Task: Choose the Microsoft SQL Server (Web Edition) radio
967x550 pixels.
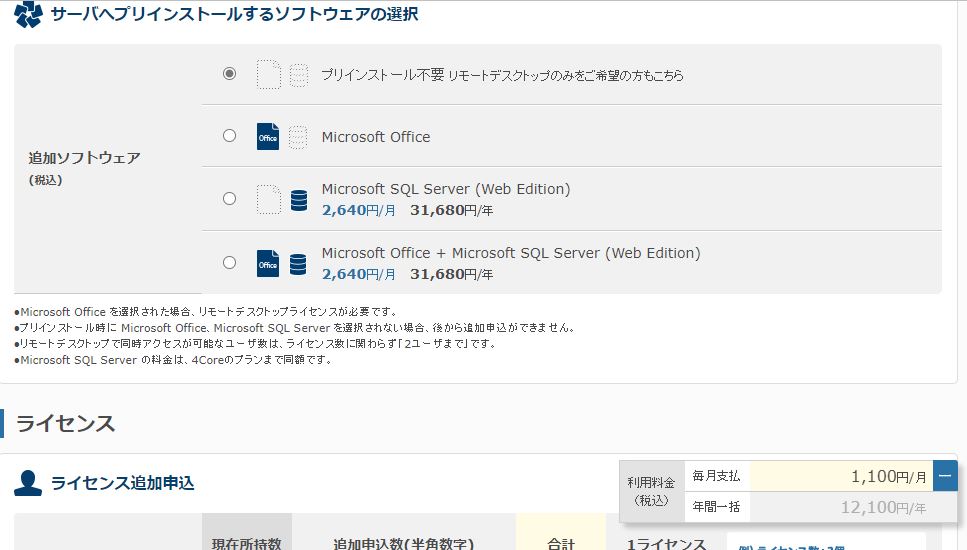Action: coord(229,199)
